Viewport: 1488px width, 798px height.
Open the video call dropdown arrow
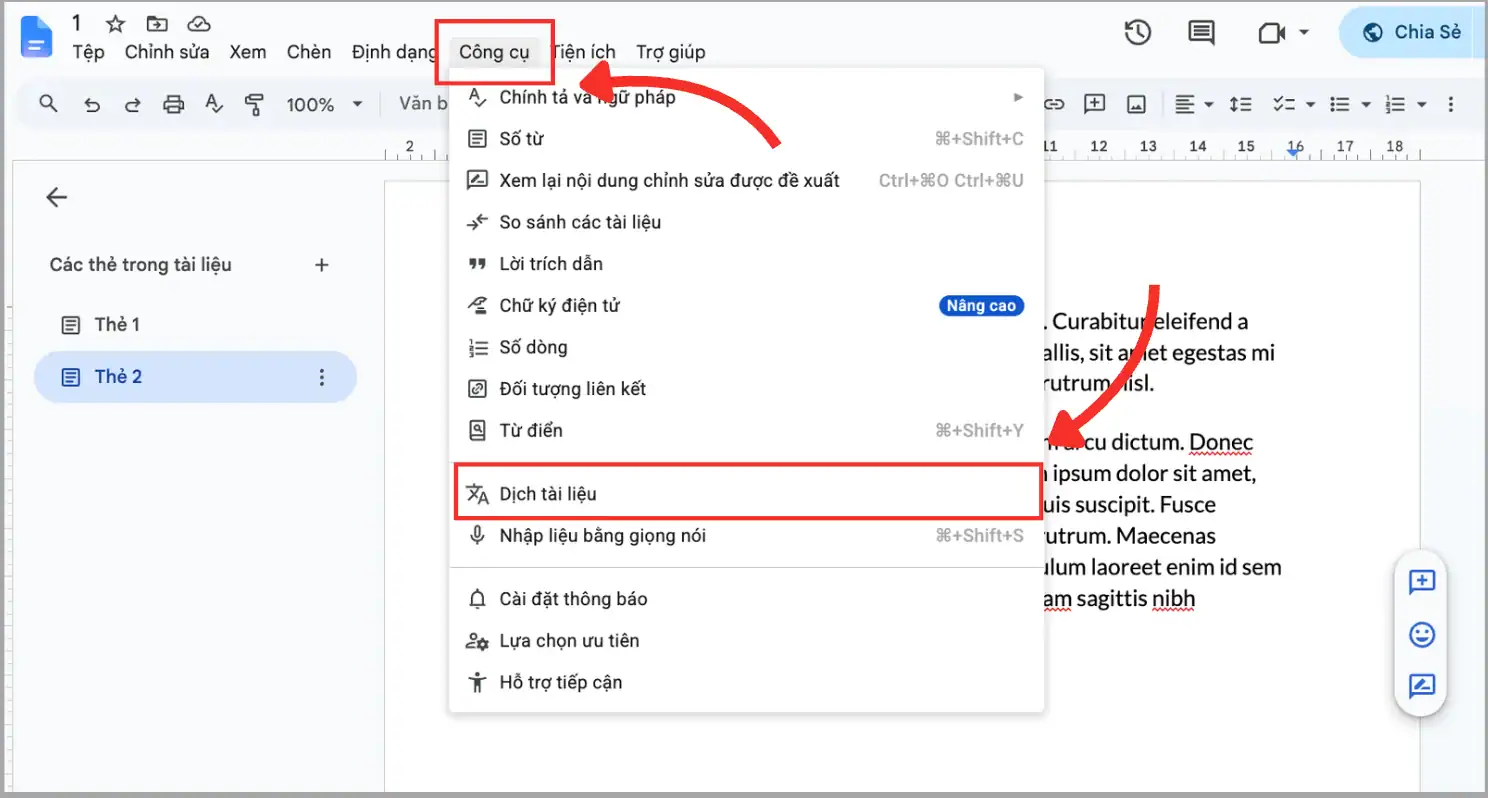click(x=1304, y=33)
